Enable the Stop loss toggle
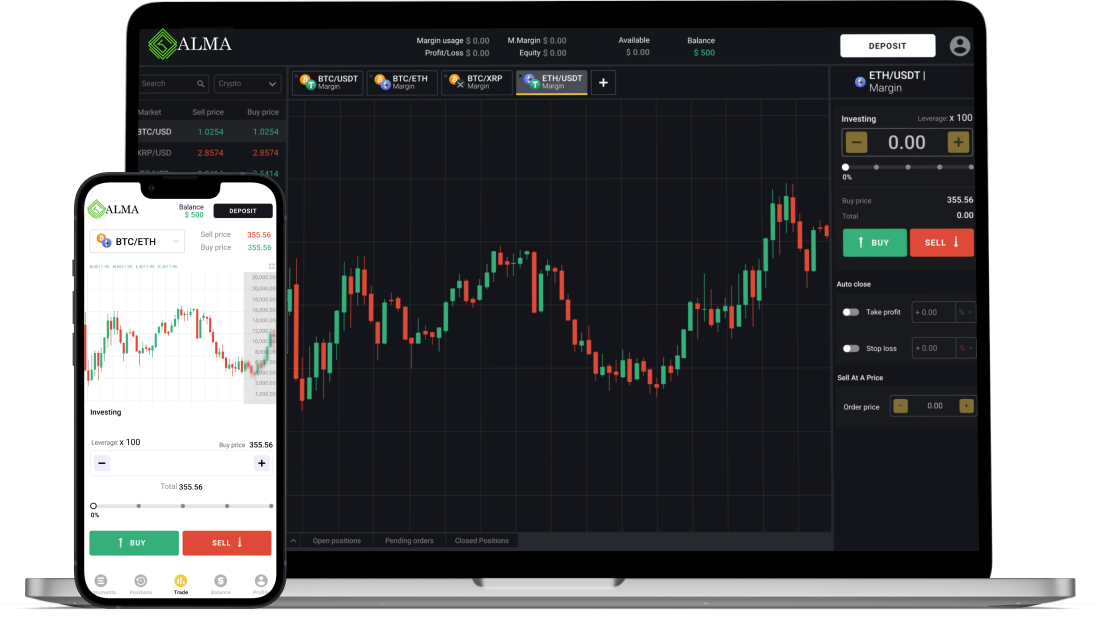The width and height of the screenshot is (1096, 618). [850, 348]
